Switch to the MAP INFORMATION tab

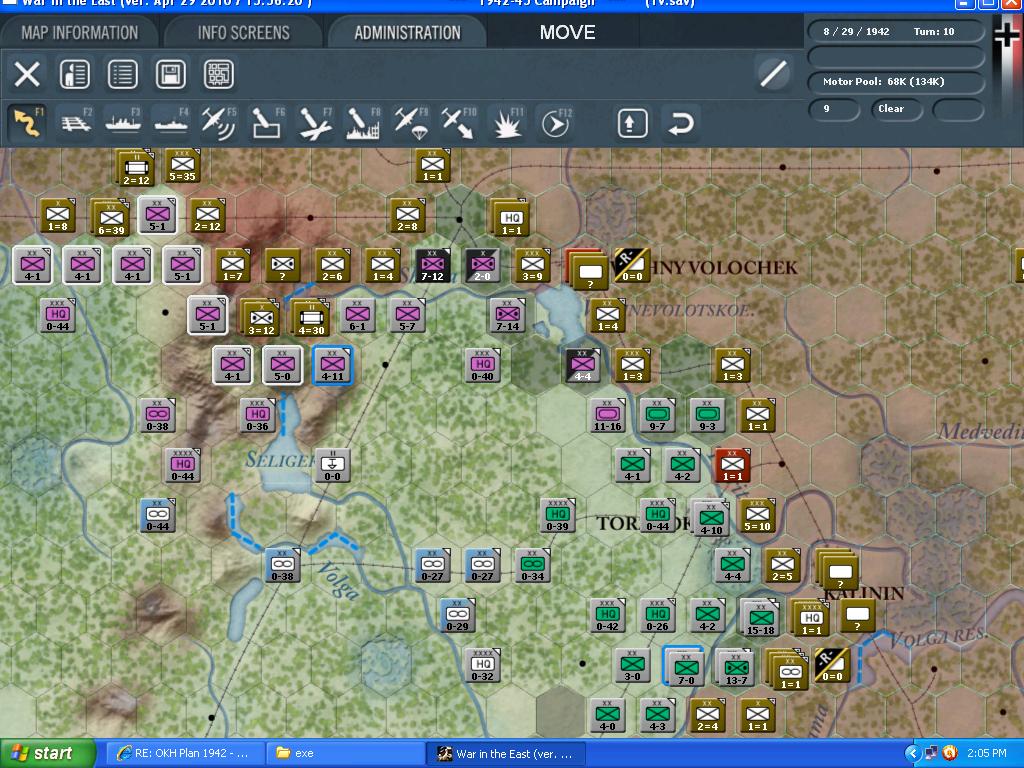pos(79,33)
